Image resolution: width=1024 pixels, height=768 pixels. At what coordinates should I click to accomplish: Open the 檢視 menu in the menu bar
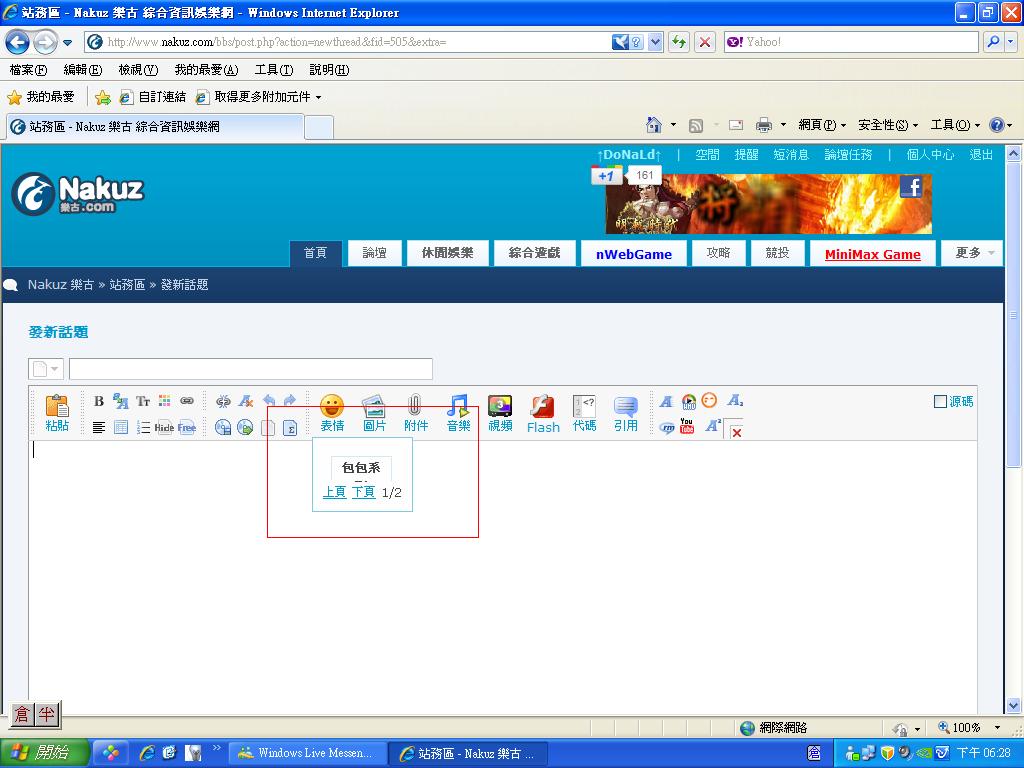click(137, 70)
